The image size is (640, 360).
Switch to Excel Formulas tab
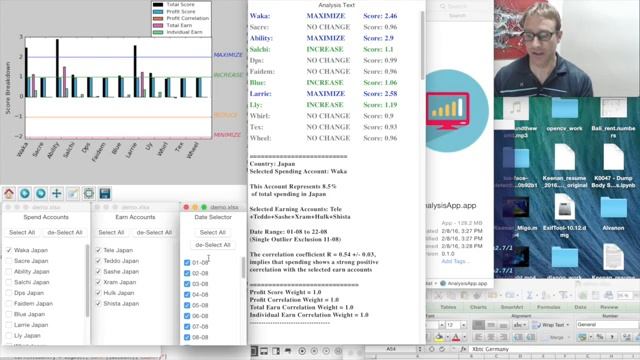548,307
